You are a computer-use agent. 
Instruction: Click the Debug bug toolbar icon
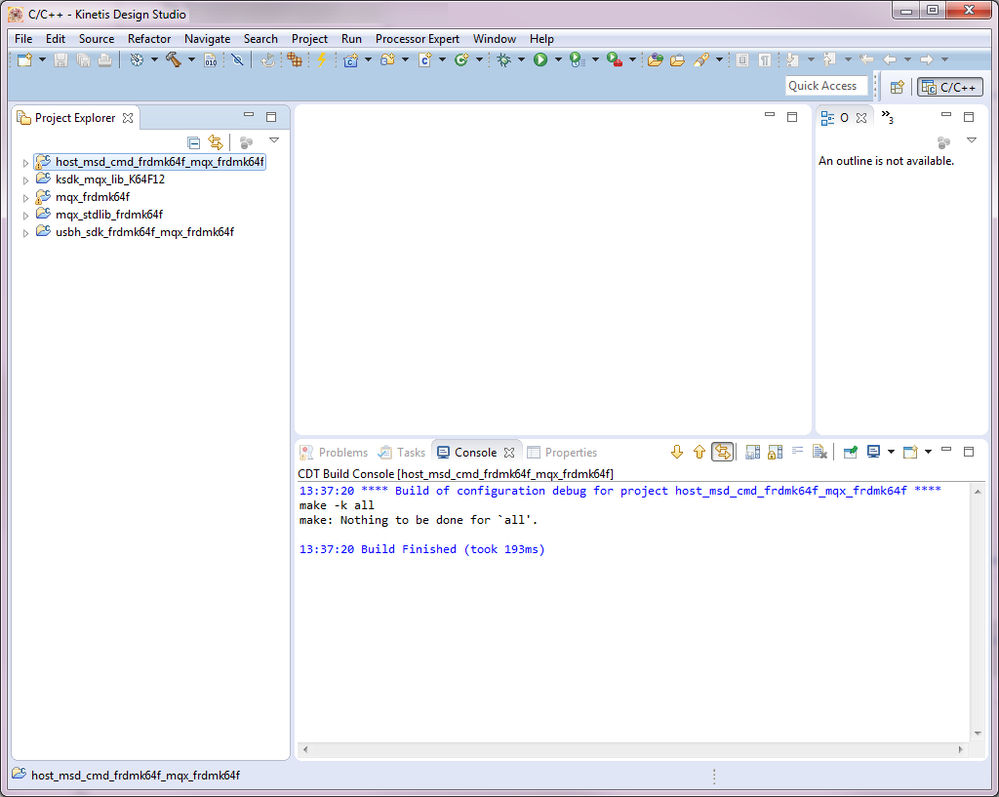(504, 60)
